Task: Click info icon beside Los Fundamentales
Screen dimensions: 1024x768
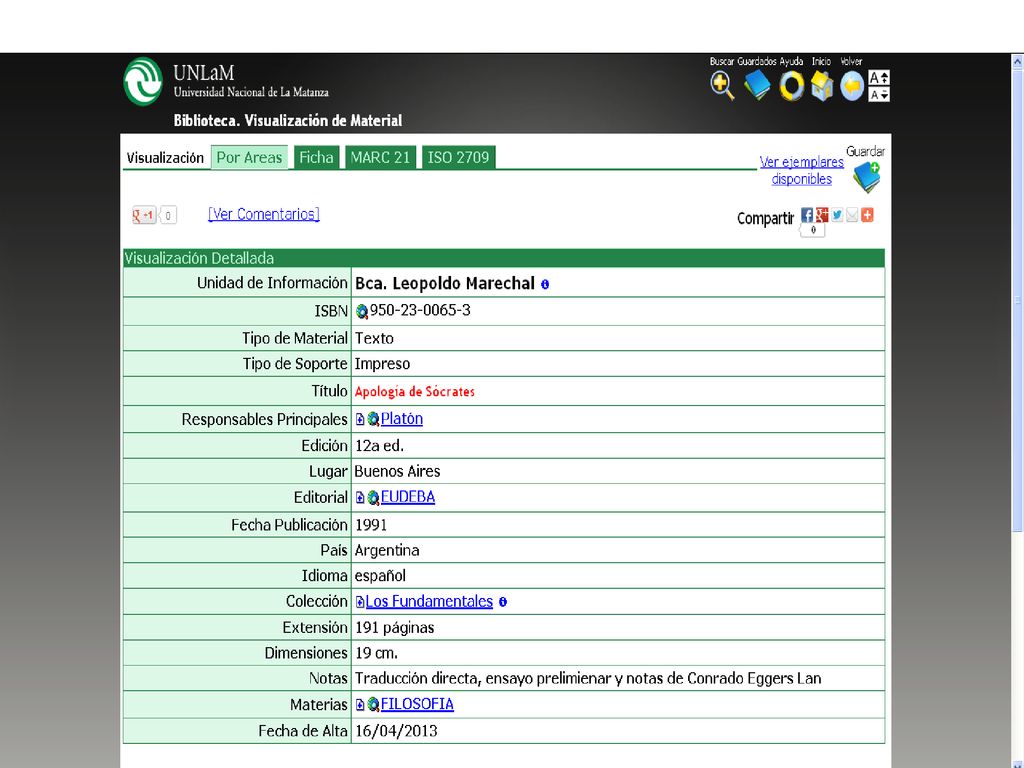Action: 503,602
